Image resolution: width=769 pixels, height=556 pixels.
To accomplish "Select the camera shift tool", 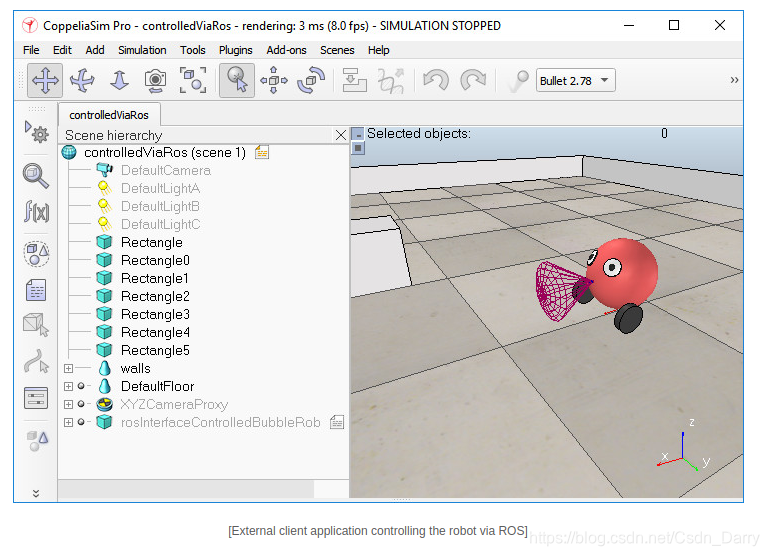I will [x=119, y=80].
